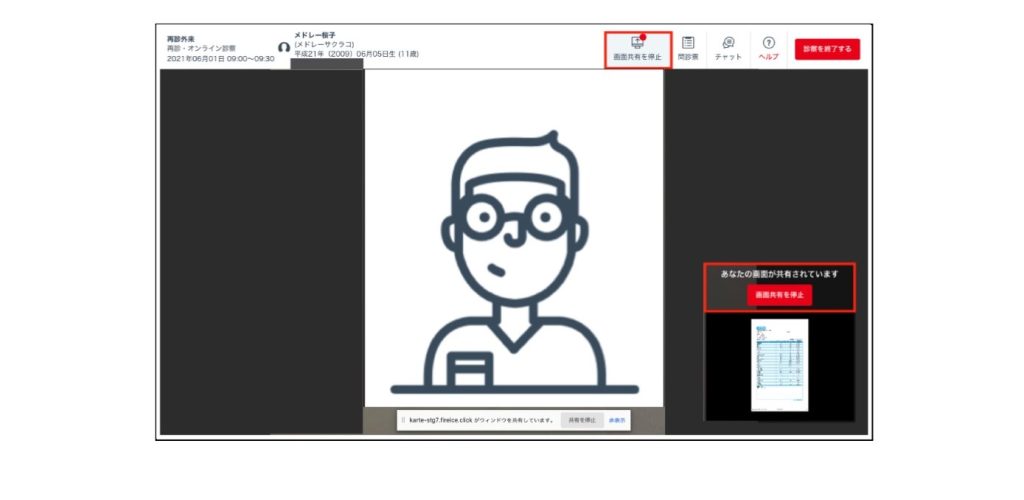Select the shared document preview thumbnail

coord(779,365)
